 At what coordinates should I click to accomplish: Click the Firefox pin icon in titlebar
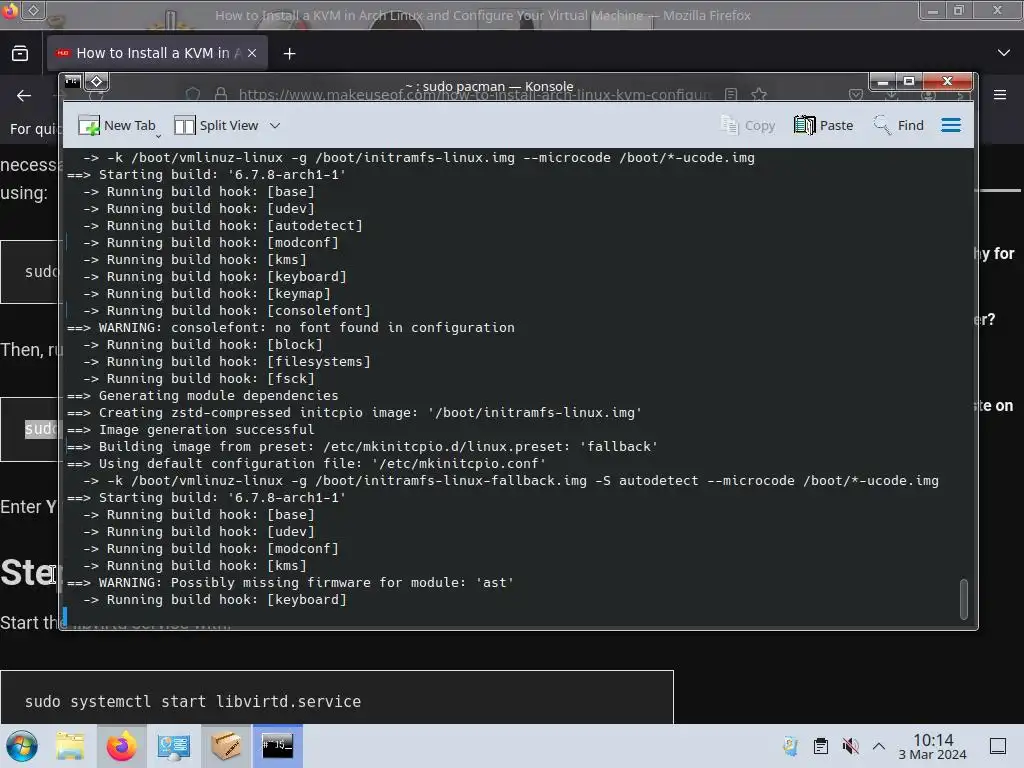34,10
